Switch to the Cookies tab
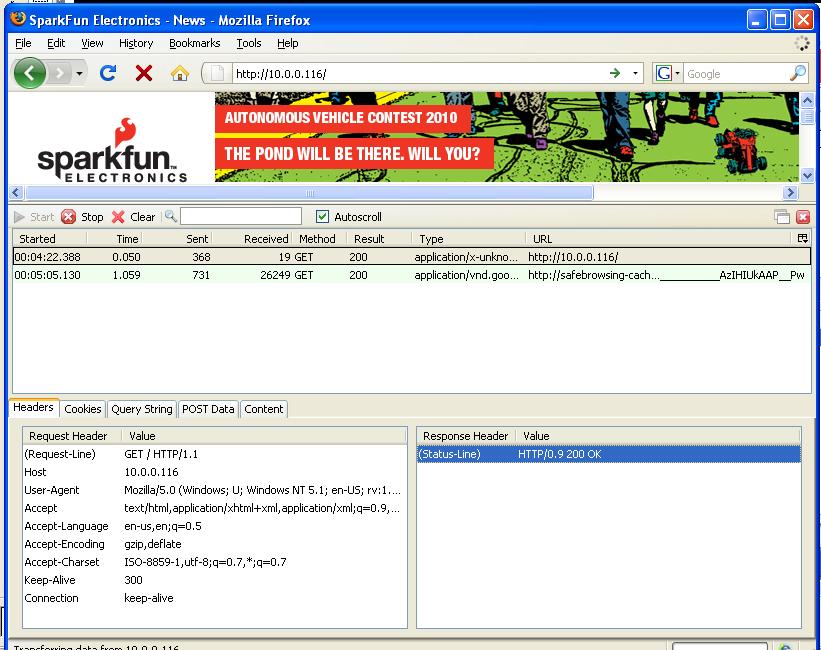This screenshot has width=821, height=650. (83, 409)
